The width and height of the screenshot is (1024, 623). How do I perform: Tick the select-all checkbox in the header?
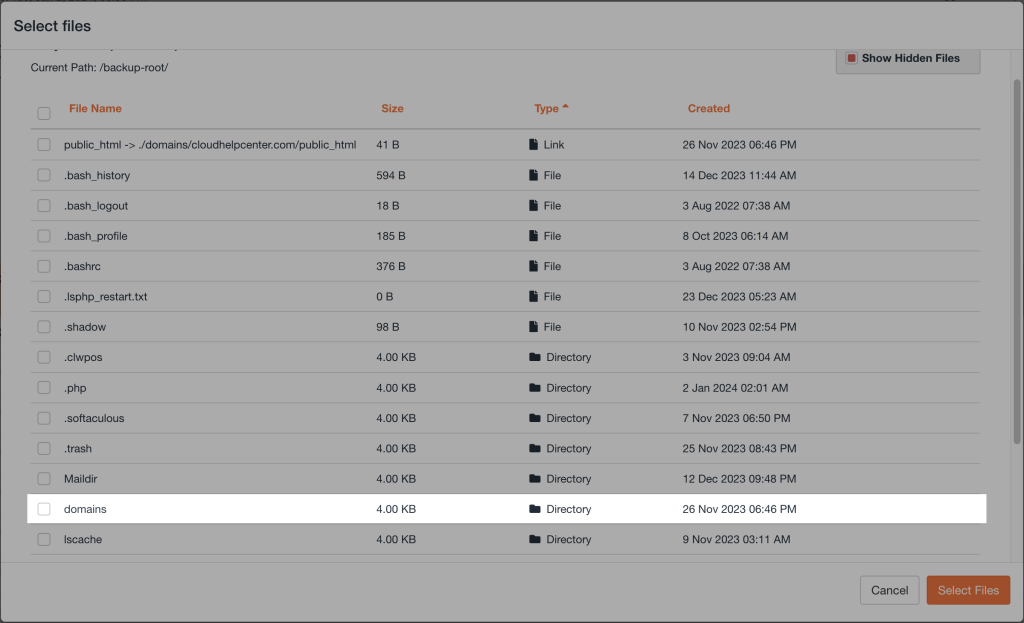(x=44, y=113)
